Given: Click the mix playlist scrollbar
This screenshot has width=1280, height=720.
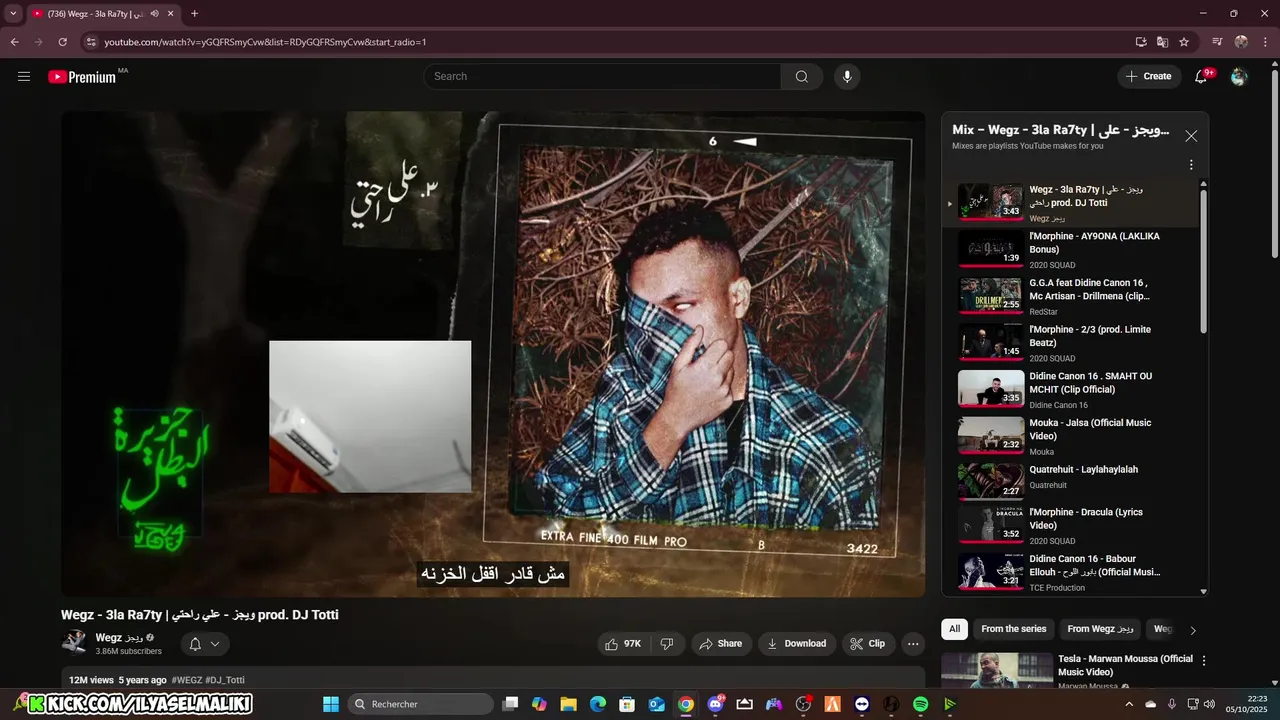Looking at the screenshot, I should pyautogui.click(x=1203, y=262).
